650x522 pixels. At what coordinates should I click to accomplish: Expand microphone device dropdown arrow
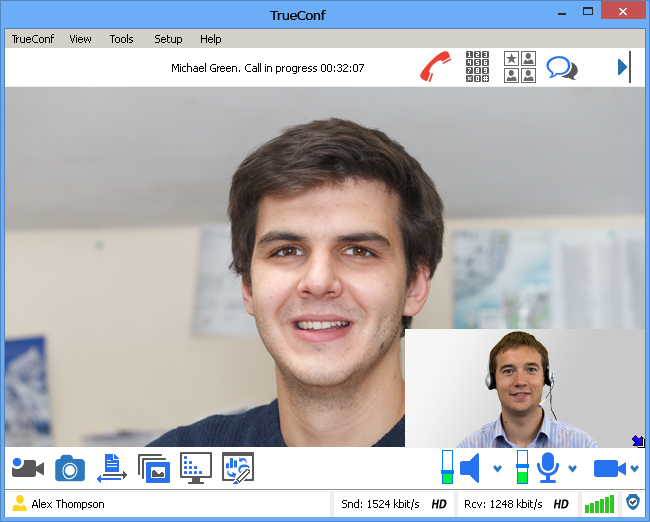pyautogui.click(x=572, y=469)
